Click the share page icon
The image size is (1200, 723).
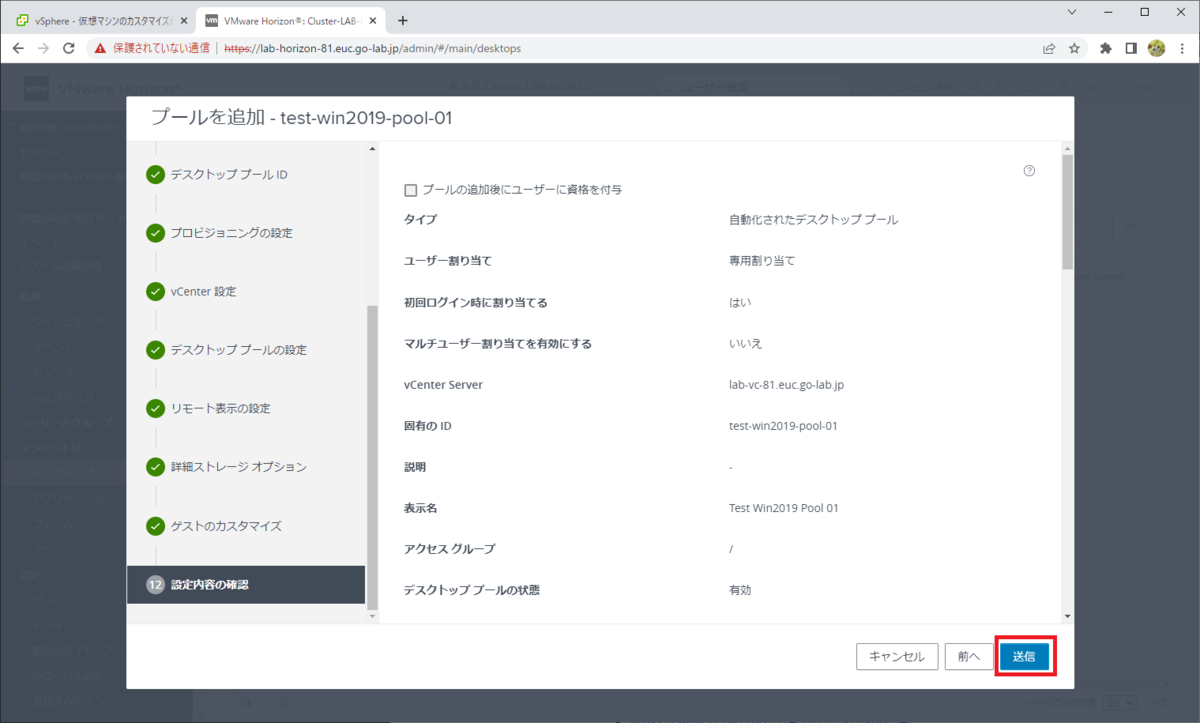click(1049, 48)
